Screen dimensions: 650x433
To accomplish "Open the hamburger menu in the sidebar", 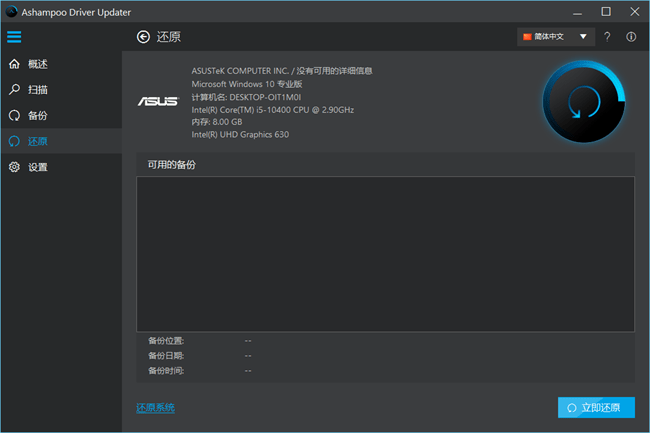I will [x=14, y=37].
